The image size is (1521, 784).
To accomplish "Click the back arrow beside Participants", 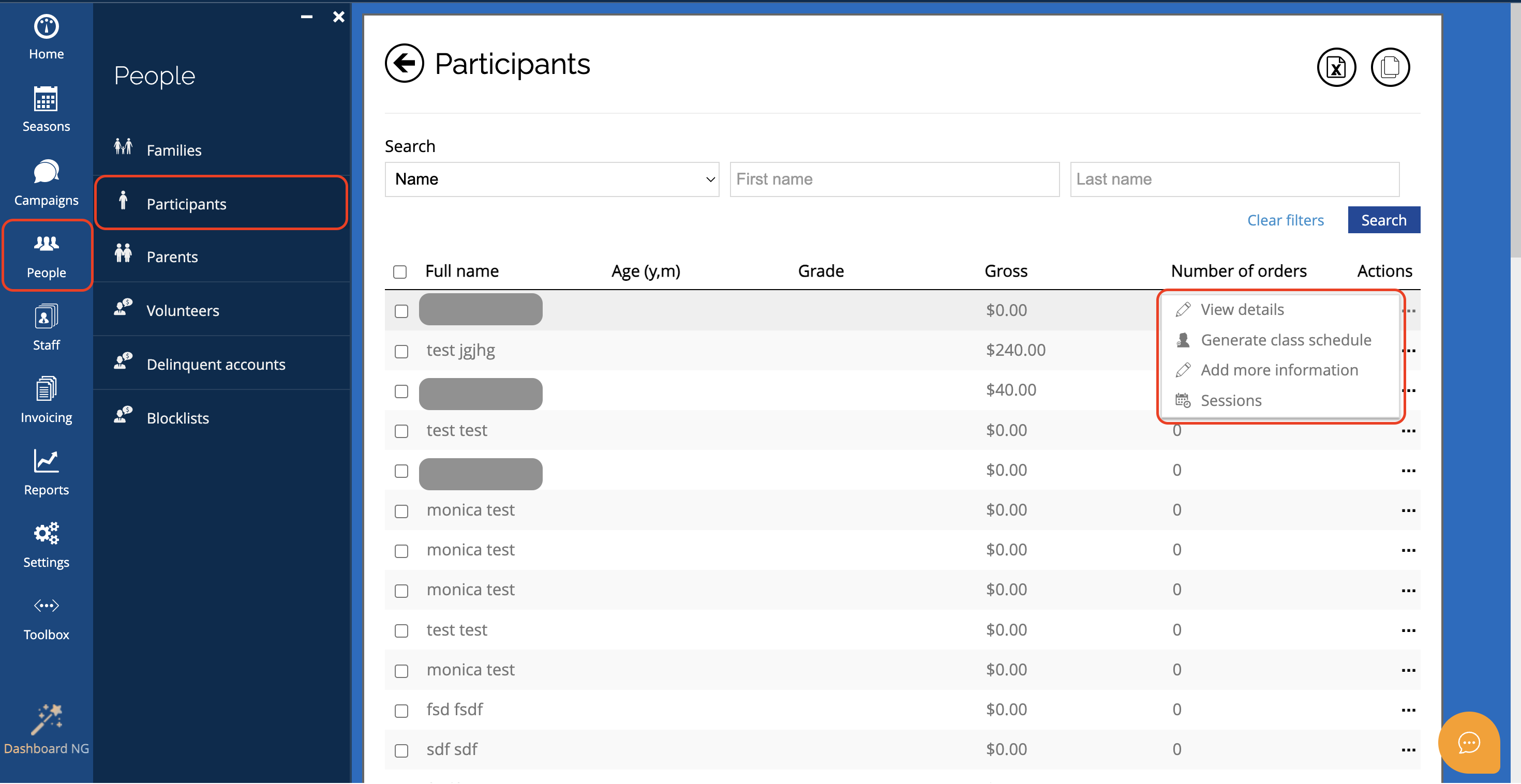I will (x=405, y=63).
